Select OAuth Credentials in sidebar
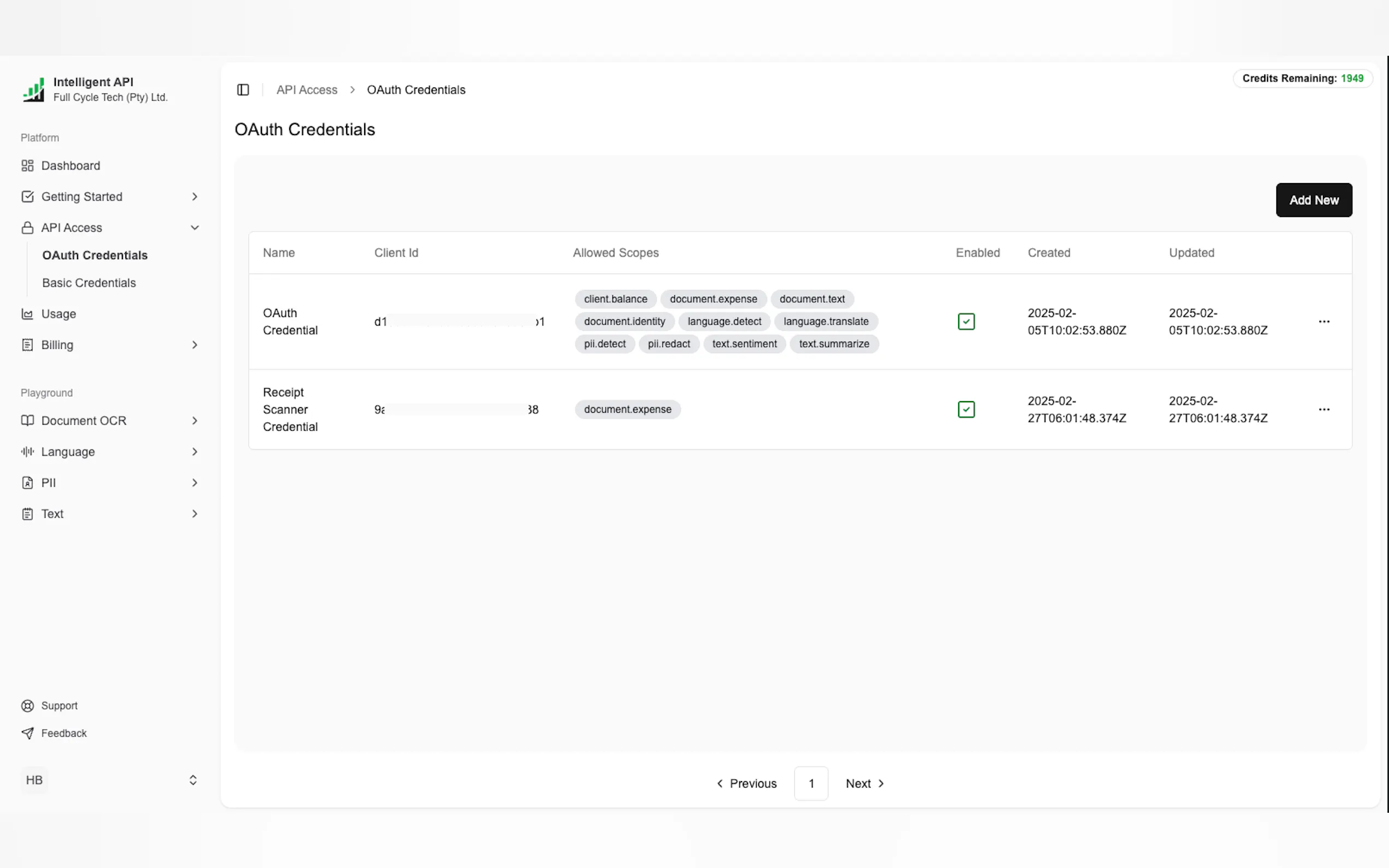Image resolution: width=1389 pixels, height=868 pixels. point(95,255)
